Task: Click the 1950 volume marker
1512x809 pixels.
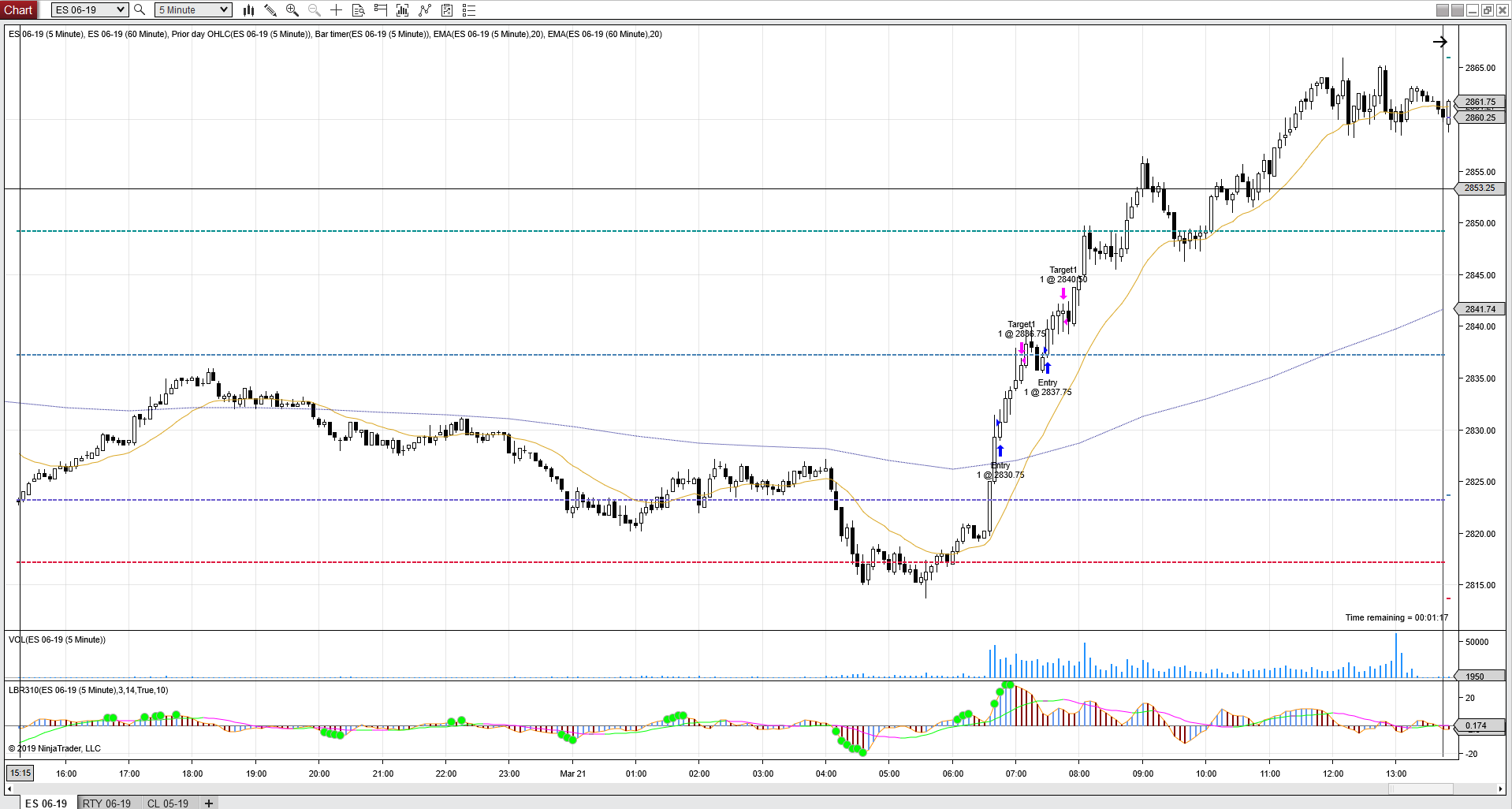Action: coord(1480,676)
